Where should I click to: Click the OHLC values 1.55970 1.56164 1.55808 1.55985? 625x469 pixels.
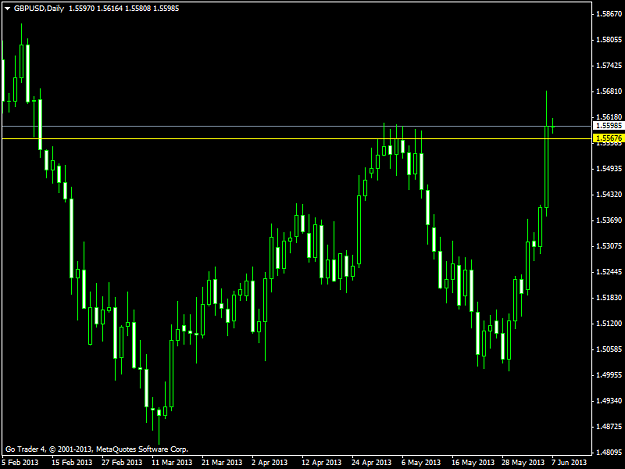click(124, 8)
